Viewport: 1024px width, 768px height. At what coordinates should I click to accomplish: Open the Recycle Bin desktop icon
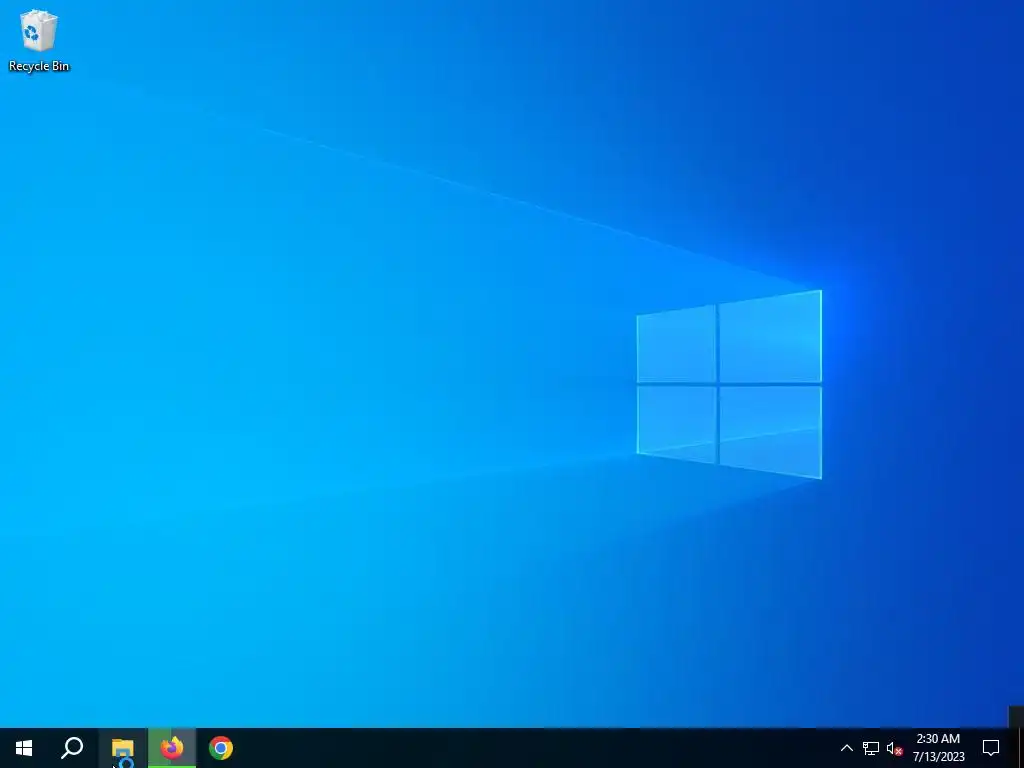[x=39, y=40]
